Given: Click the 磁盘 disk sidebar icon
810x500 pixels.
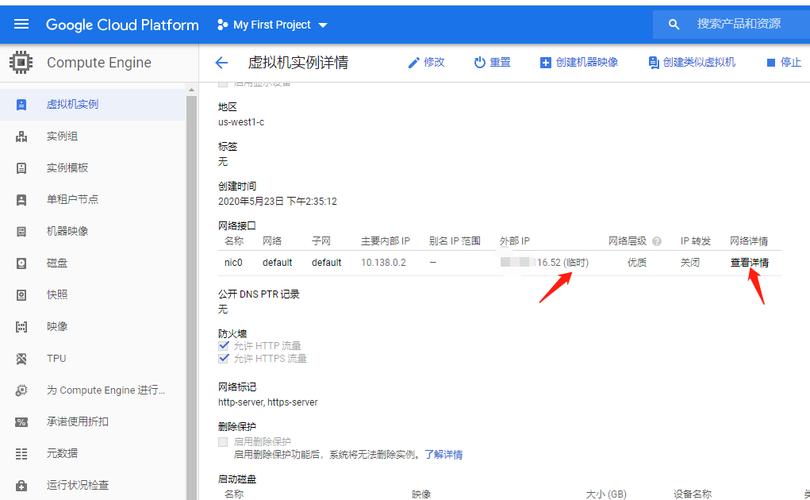Looking at the screenshot, I should [21, 263].
